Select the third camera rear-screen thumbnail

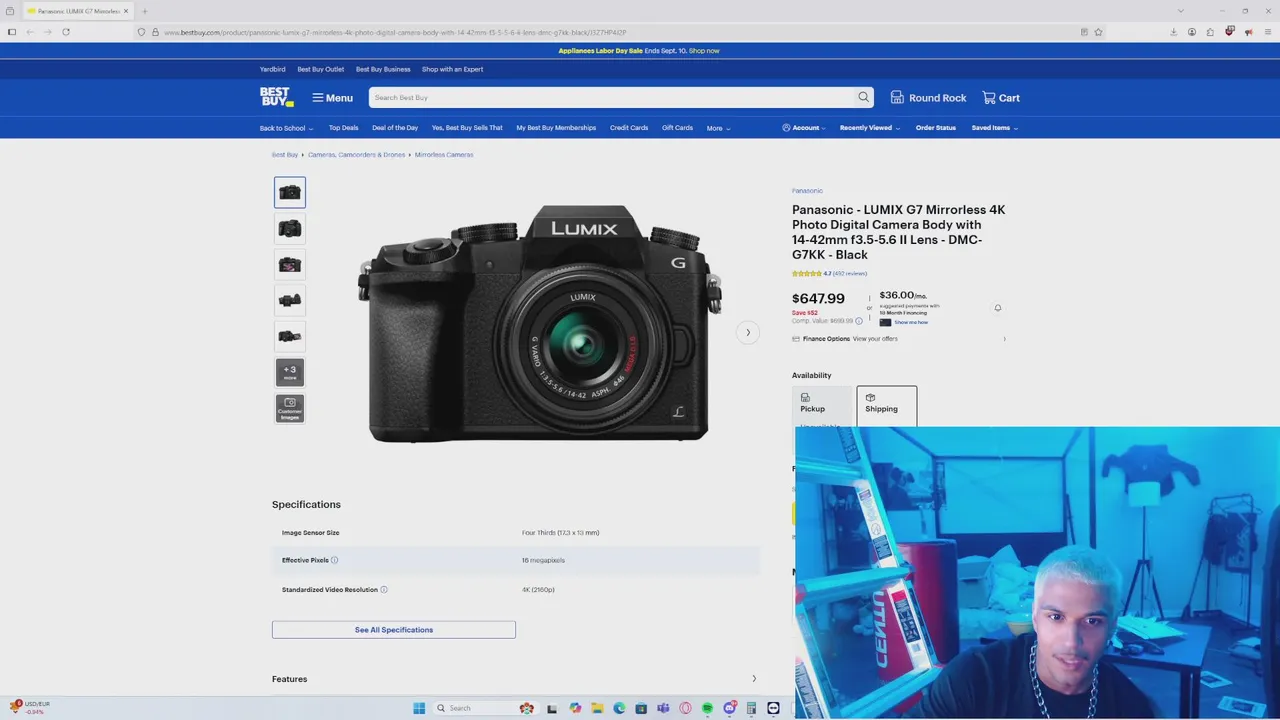(x=290, y=264)
